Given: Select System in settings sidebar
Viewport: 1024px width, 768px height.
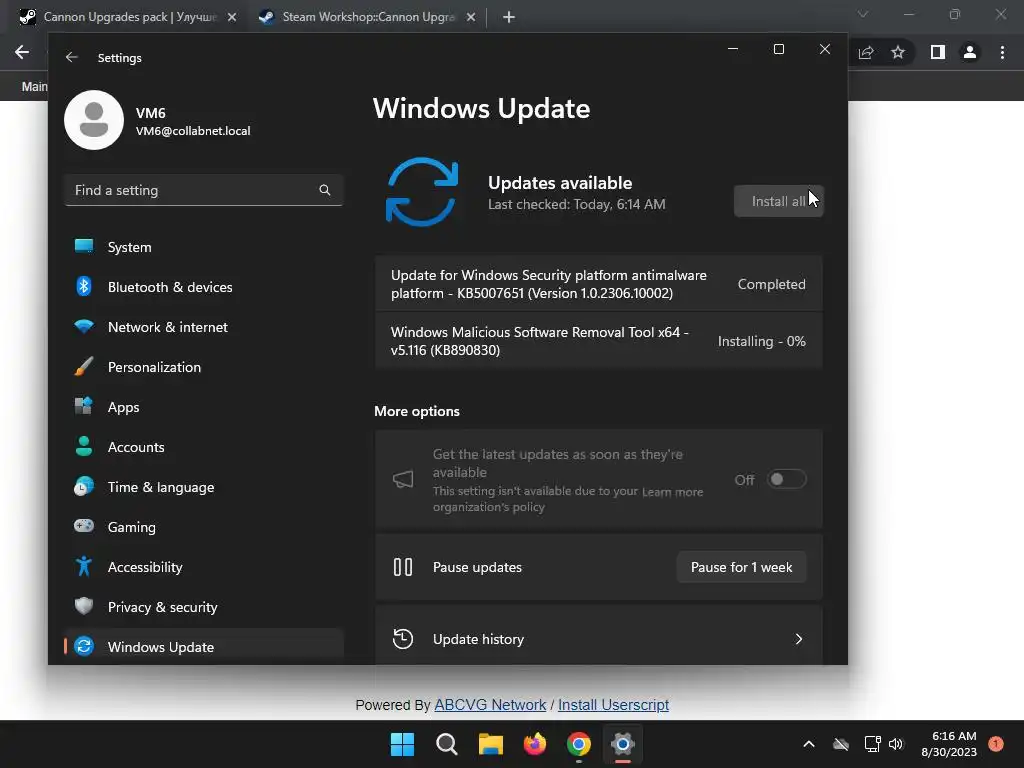Looking at the screenshot, I should point(204,247).
